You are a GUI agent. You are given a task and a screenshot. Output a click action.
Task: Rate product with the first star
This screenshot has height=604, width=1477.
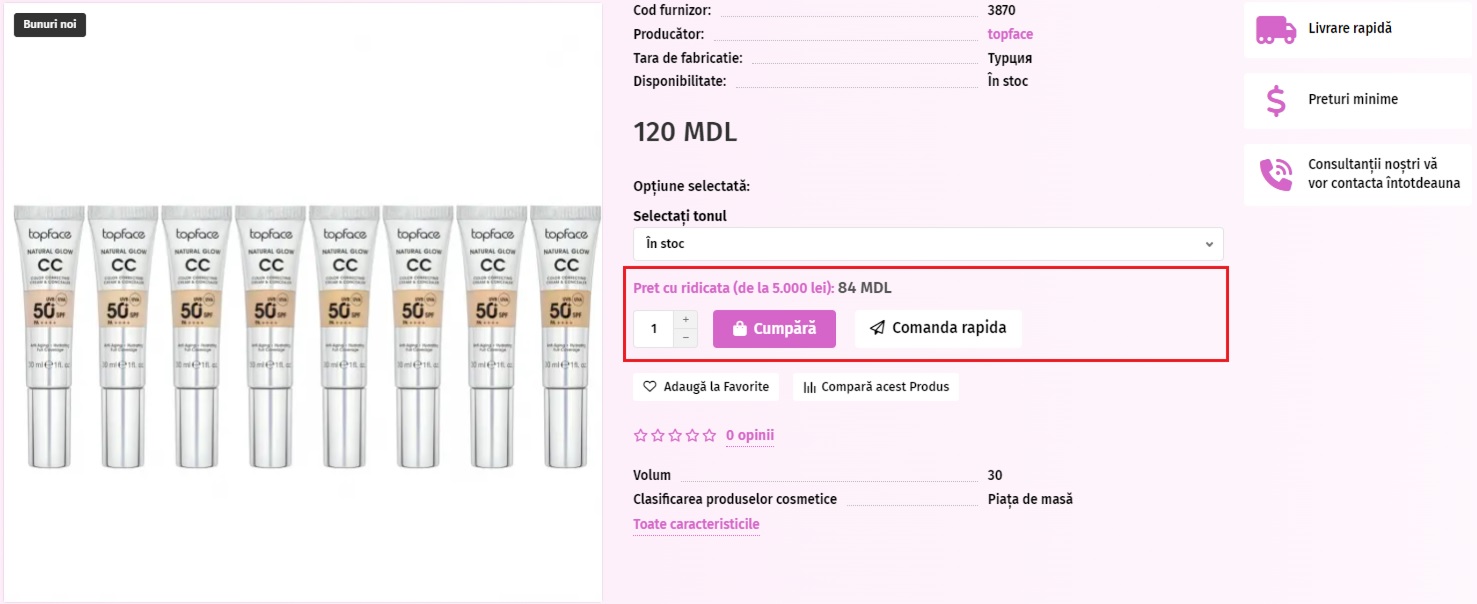click(641, 435)
